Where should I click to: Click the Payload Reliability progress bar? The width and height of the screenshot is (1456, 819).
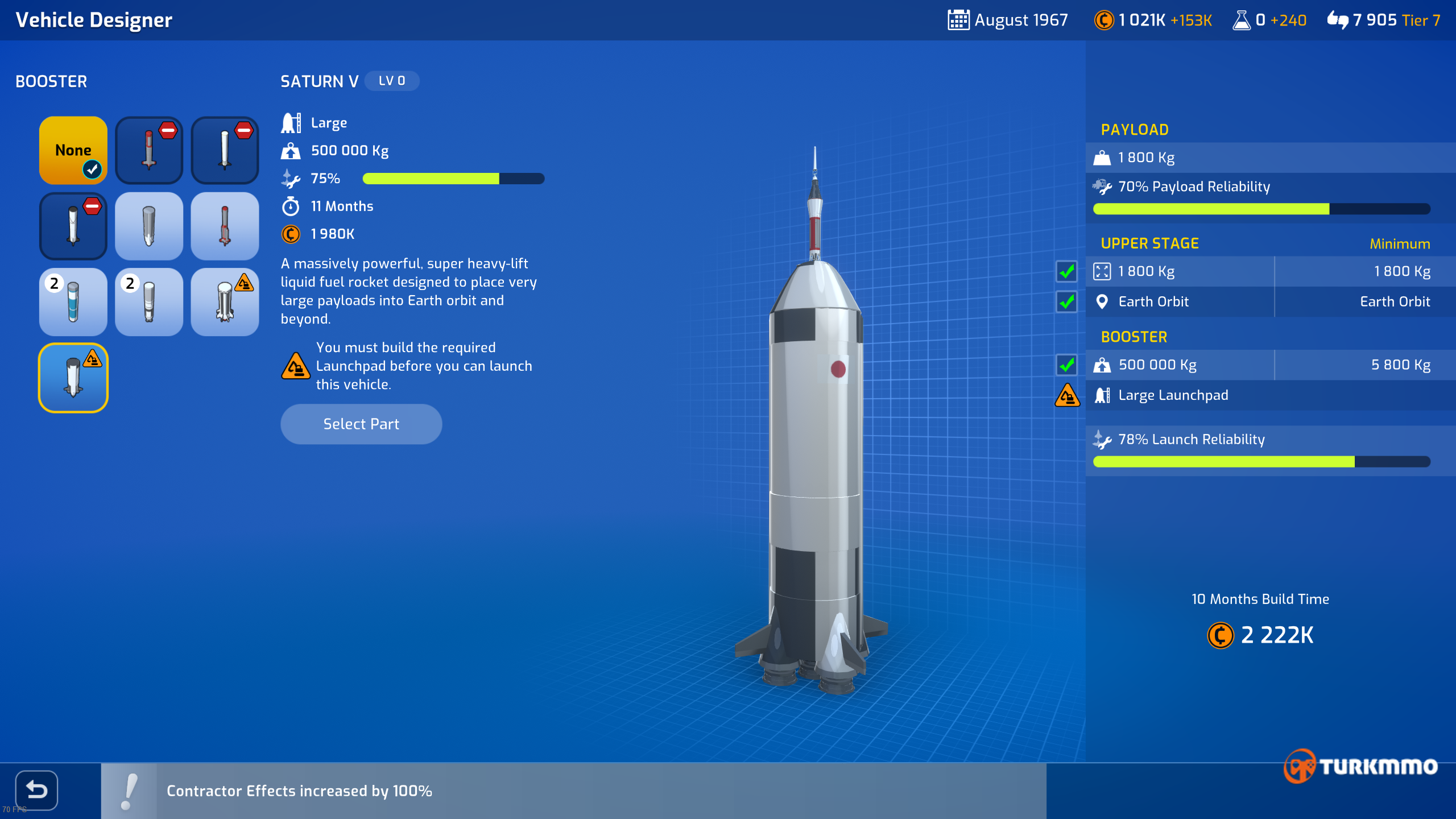coord(1261,209)
